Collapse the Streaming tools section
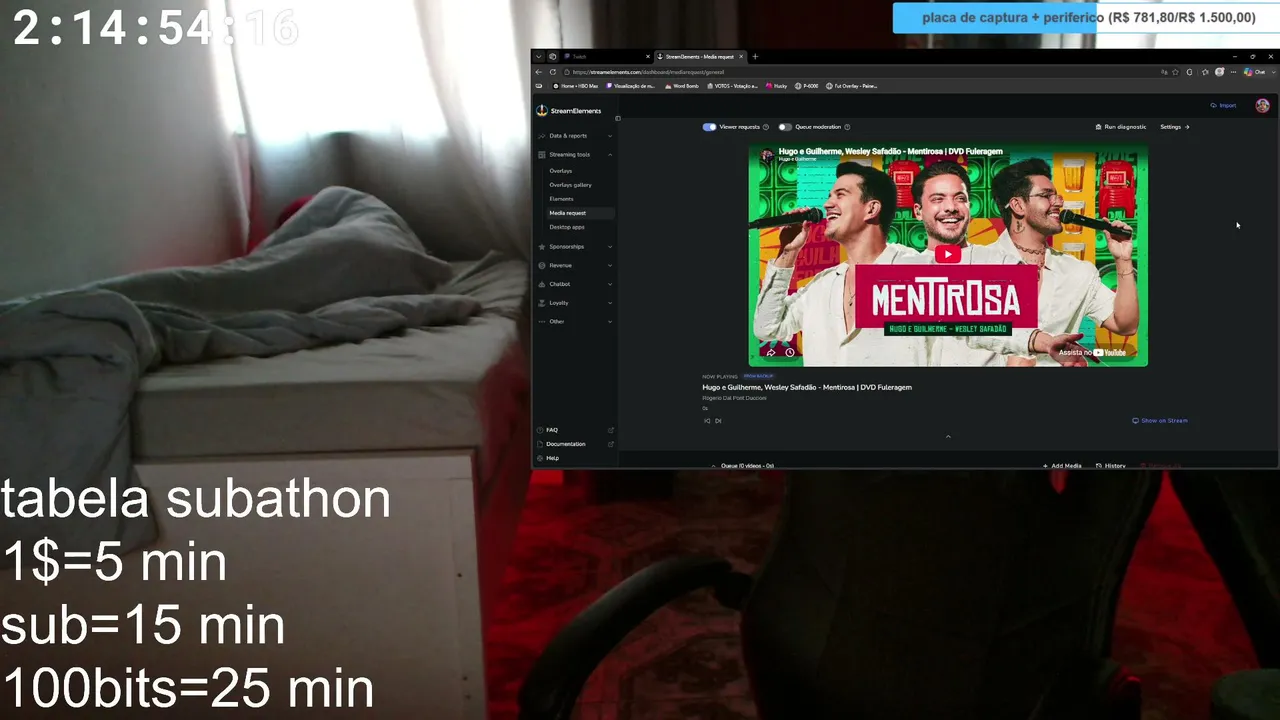 [x=574, y=155]
